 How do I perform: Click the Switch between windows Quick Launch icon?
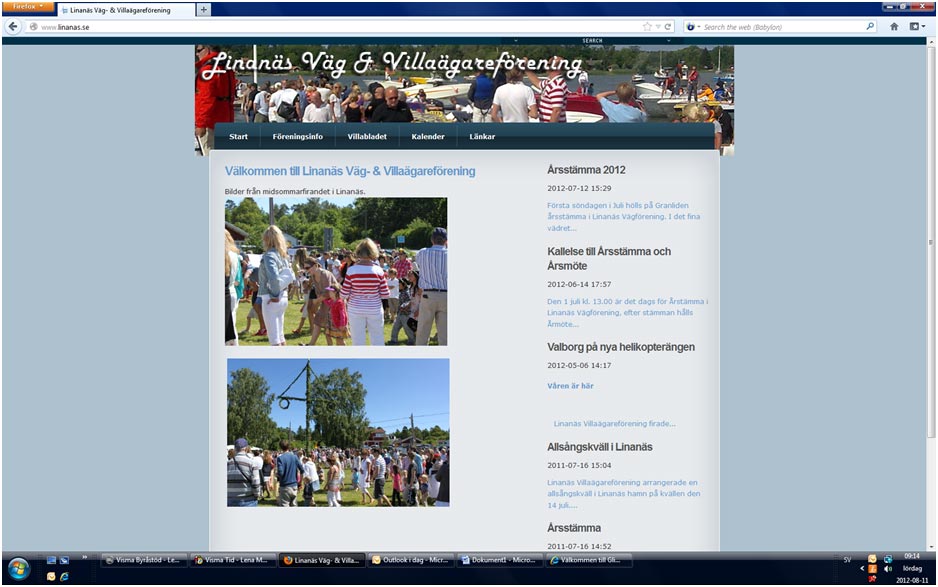(64, 561)
